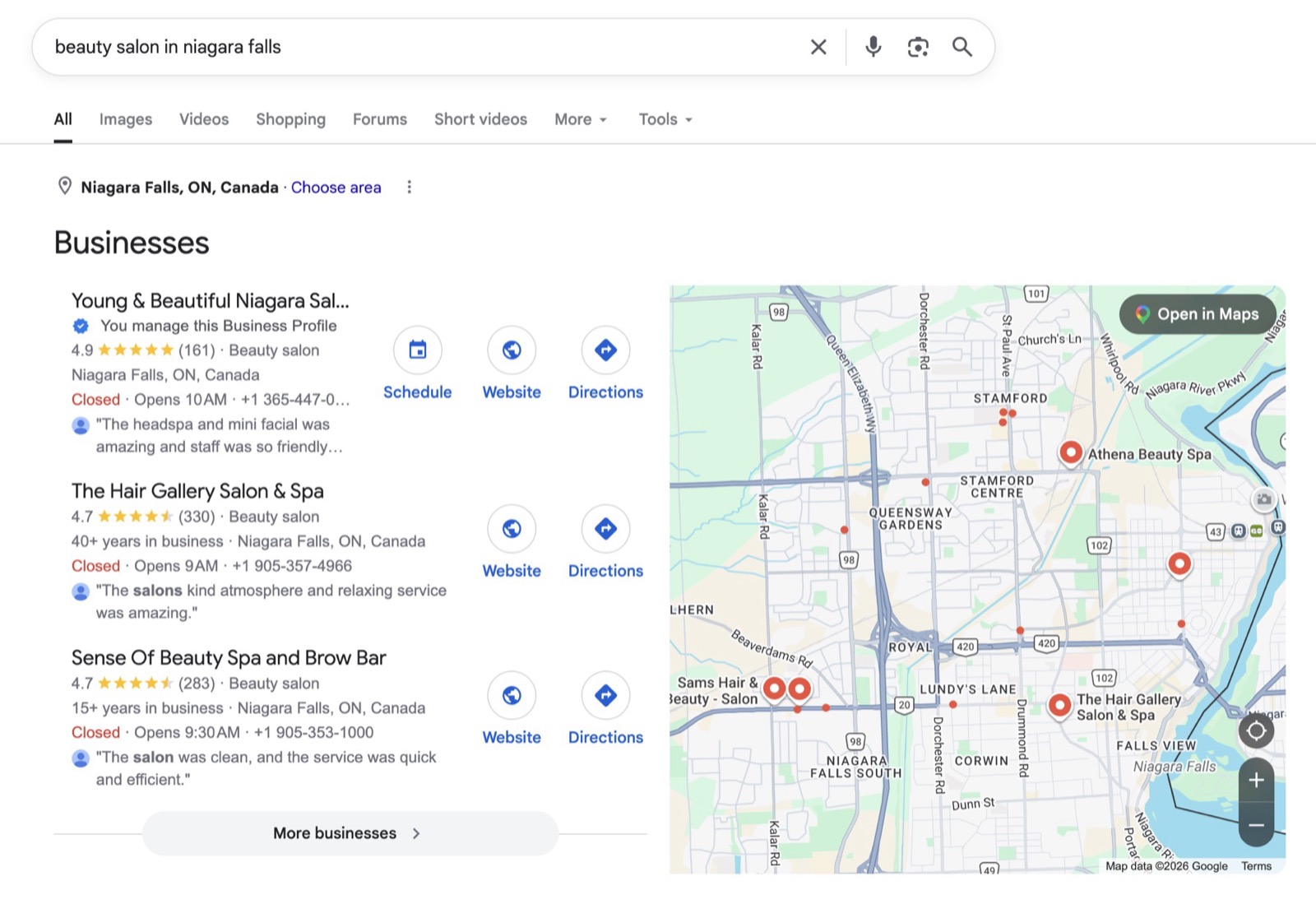Zoom in on the map with plus button
Image resolution: width=1316 pixels, height=904 pixels.
pyautogui.click(x=1256, y=780)
